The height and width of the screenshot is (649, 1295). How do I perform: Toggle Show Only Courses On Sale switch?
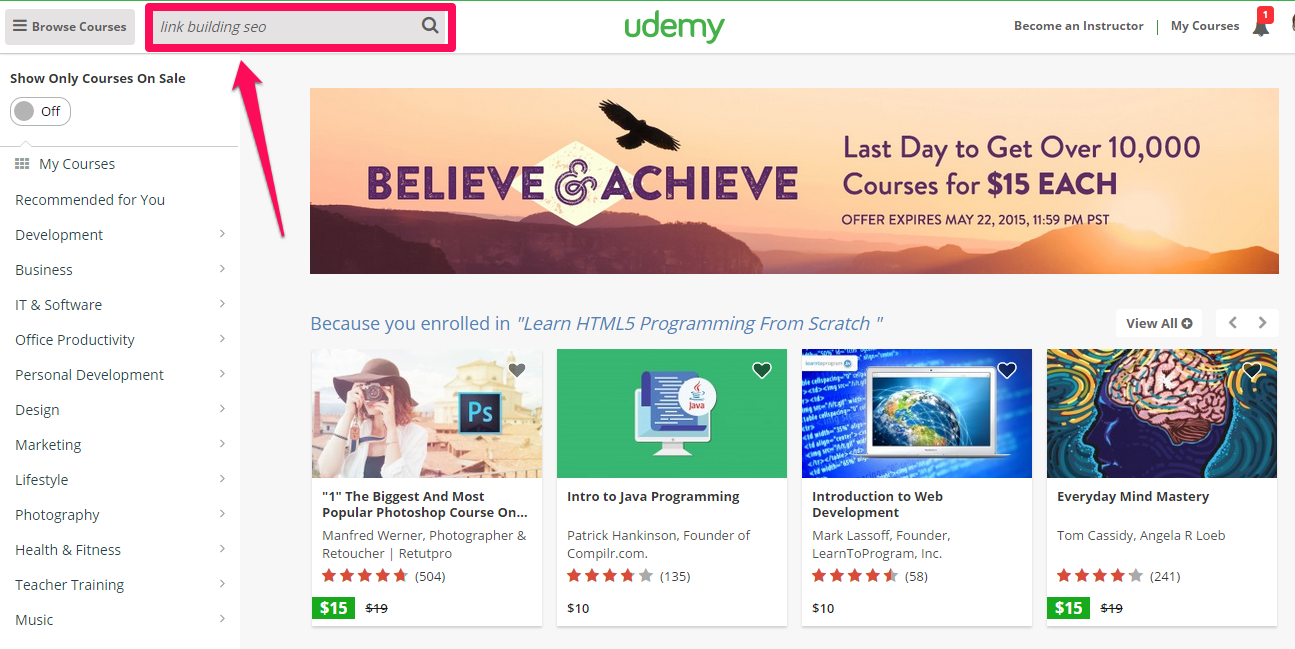coord(40,111)
